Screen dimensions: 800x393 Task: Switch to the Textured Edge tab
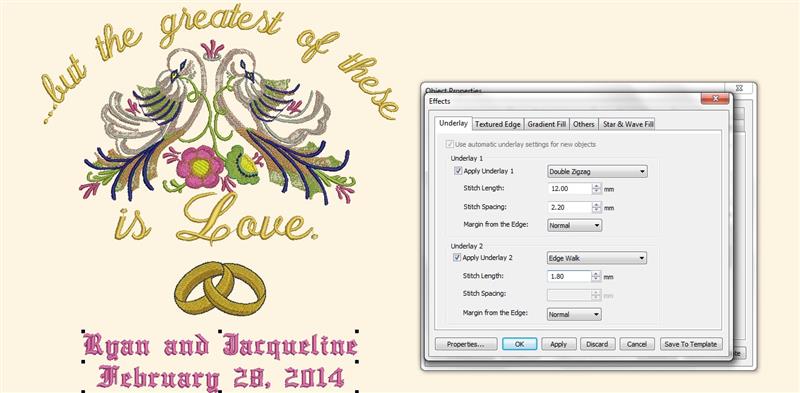pos(497,124)
